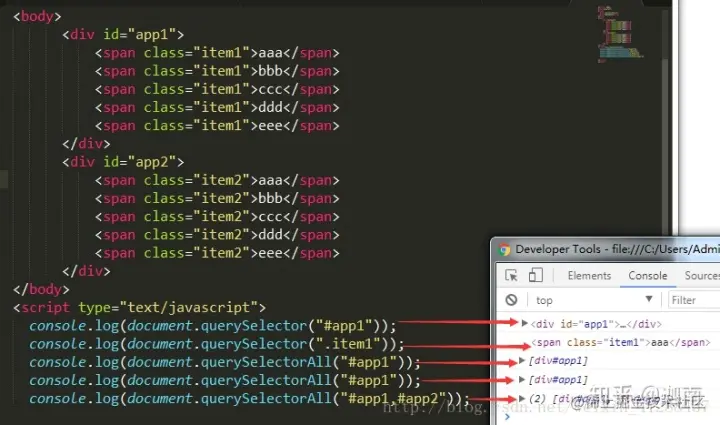Screen dimensions: 720x425
Task: Click the script type="text/javascript" line
Action: [x=139, y=308]
